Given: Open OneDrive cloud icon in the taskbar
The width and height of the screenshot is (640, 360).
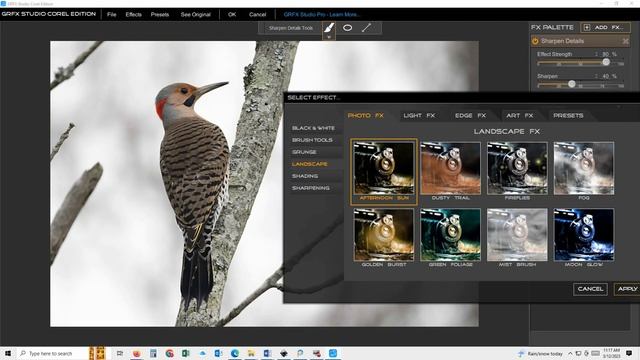Looking at the screenshot, I should pyautogui.click(x=202, y=353).
